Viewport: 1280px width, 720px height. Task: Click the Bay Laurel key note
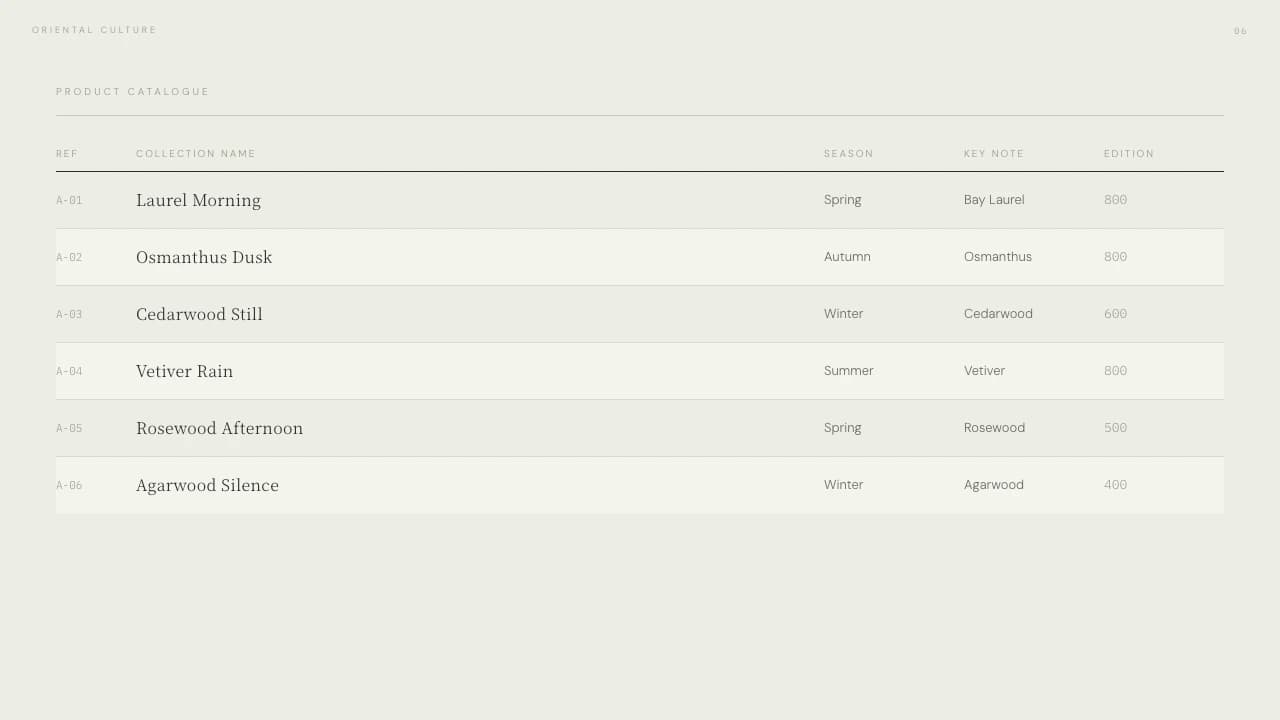pyautogui.click(x=994, y=200)
